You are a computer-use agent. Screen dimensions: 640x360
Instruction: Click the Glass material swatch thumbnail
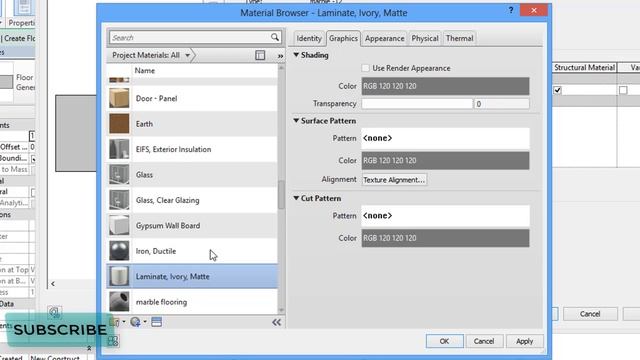tap(119, 175)
